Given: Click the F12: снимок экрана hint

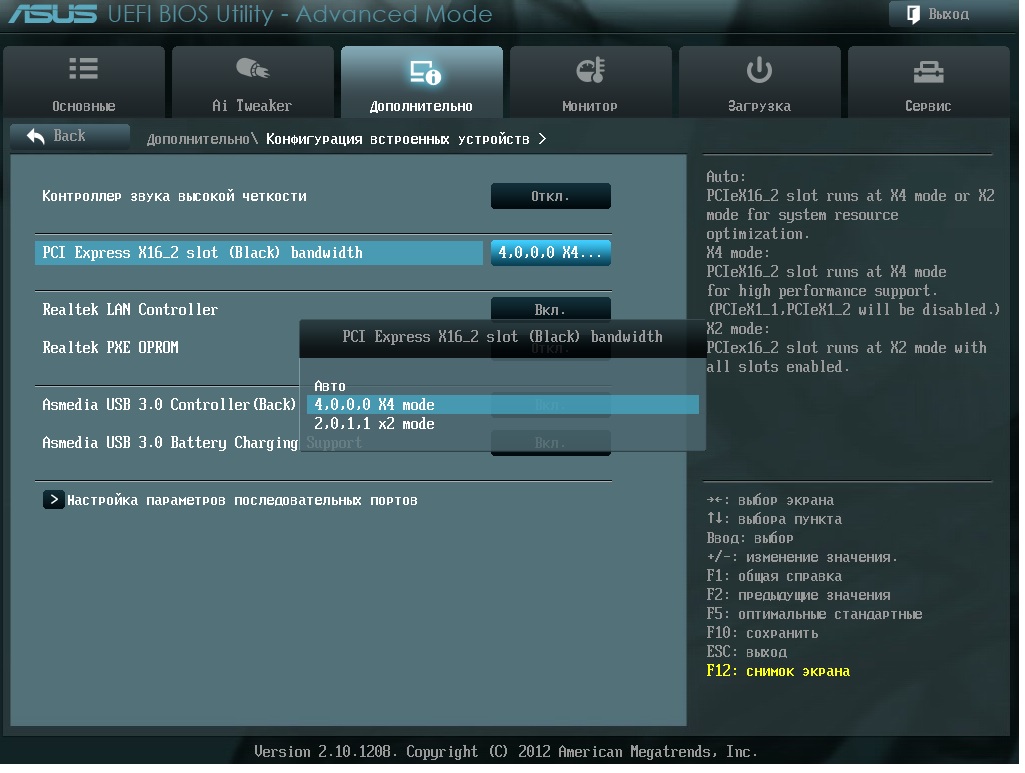Looking at the screenshot, I should point(778,671).
